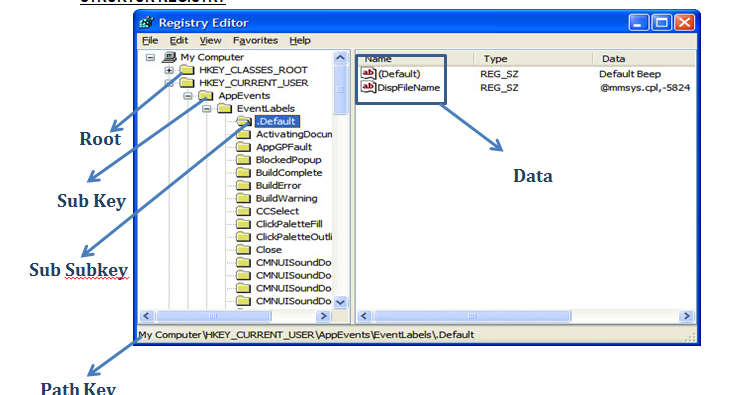The height and width of the screenshot is (395, 753).
Task: Maximize the Registry Editor window
Action: point(661,23)
